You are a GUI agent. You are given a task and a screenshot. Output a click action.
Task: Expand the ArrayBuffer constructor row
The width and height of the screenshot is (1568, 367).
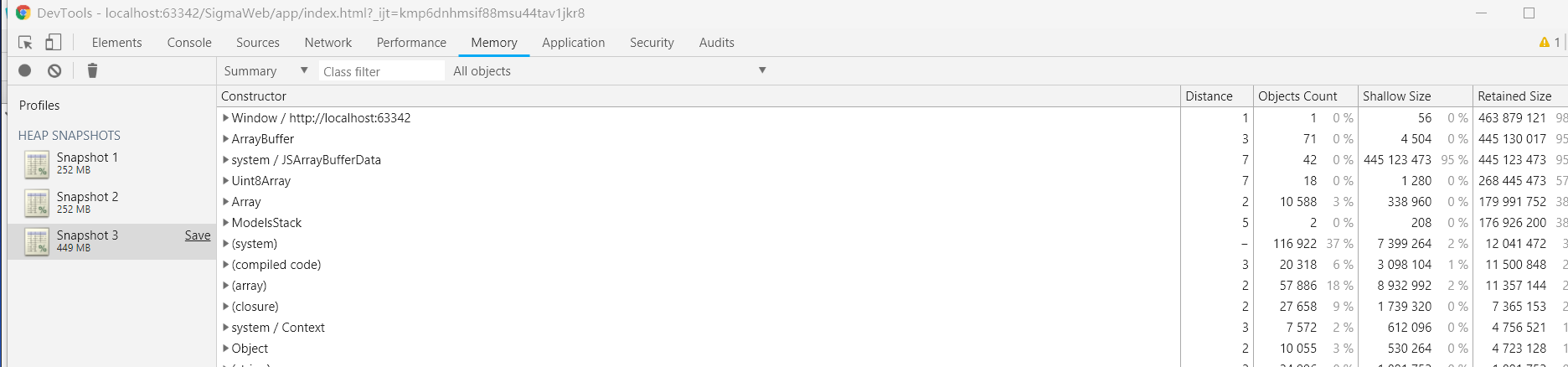coord(226,139)
